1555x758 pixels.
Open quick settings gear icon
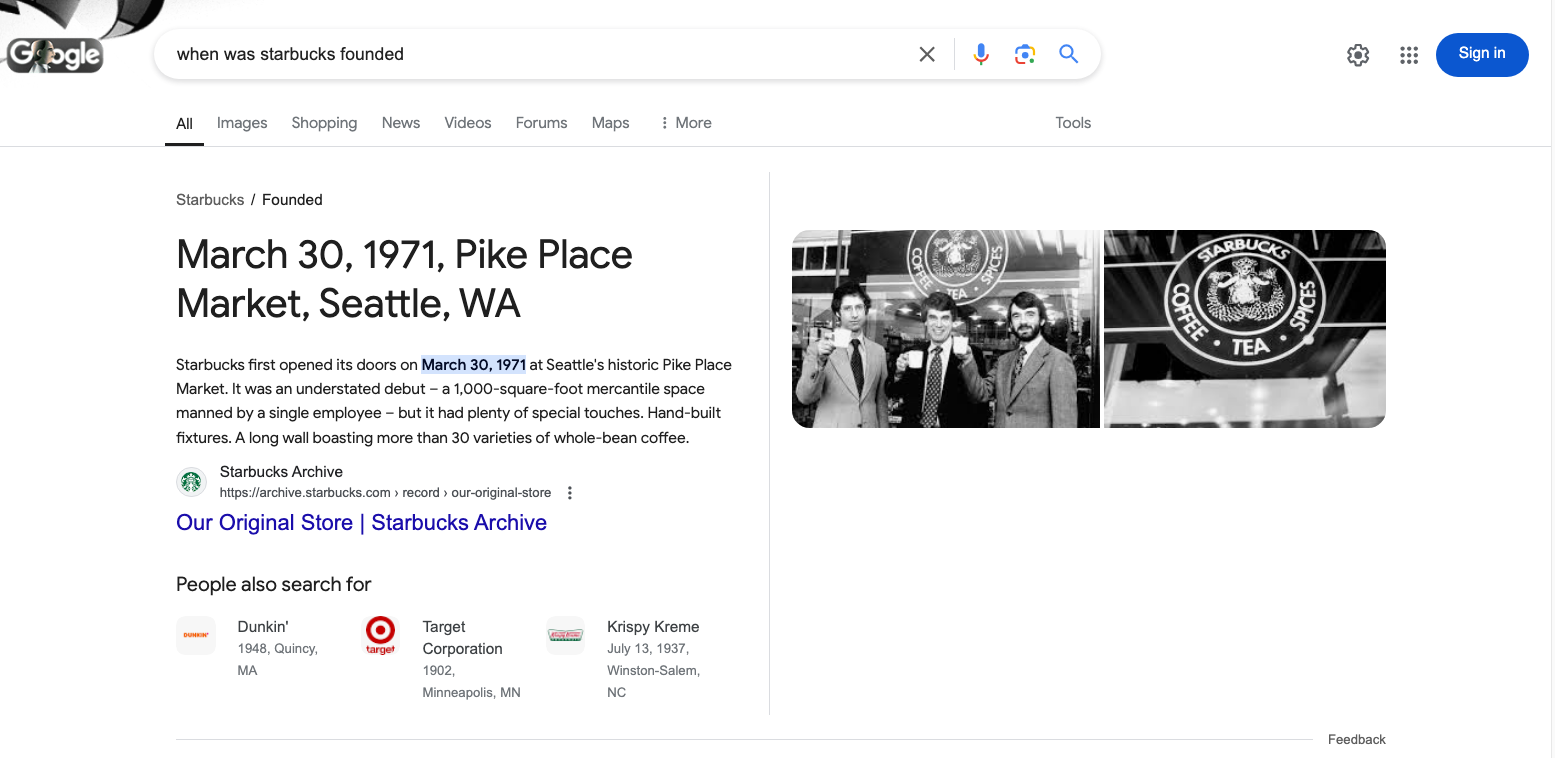click(1358, 55)
